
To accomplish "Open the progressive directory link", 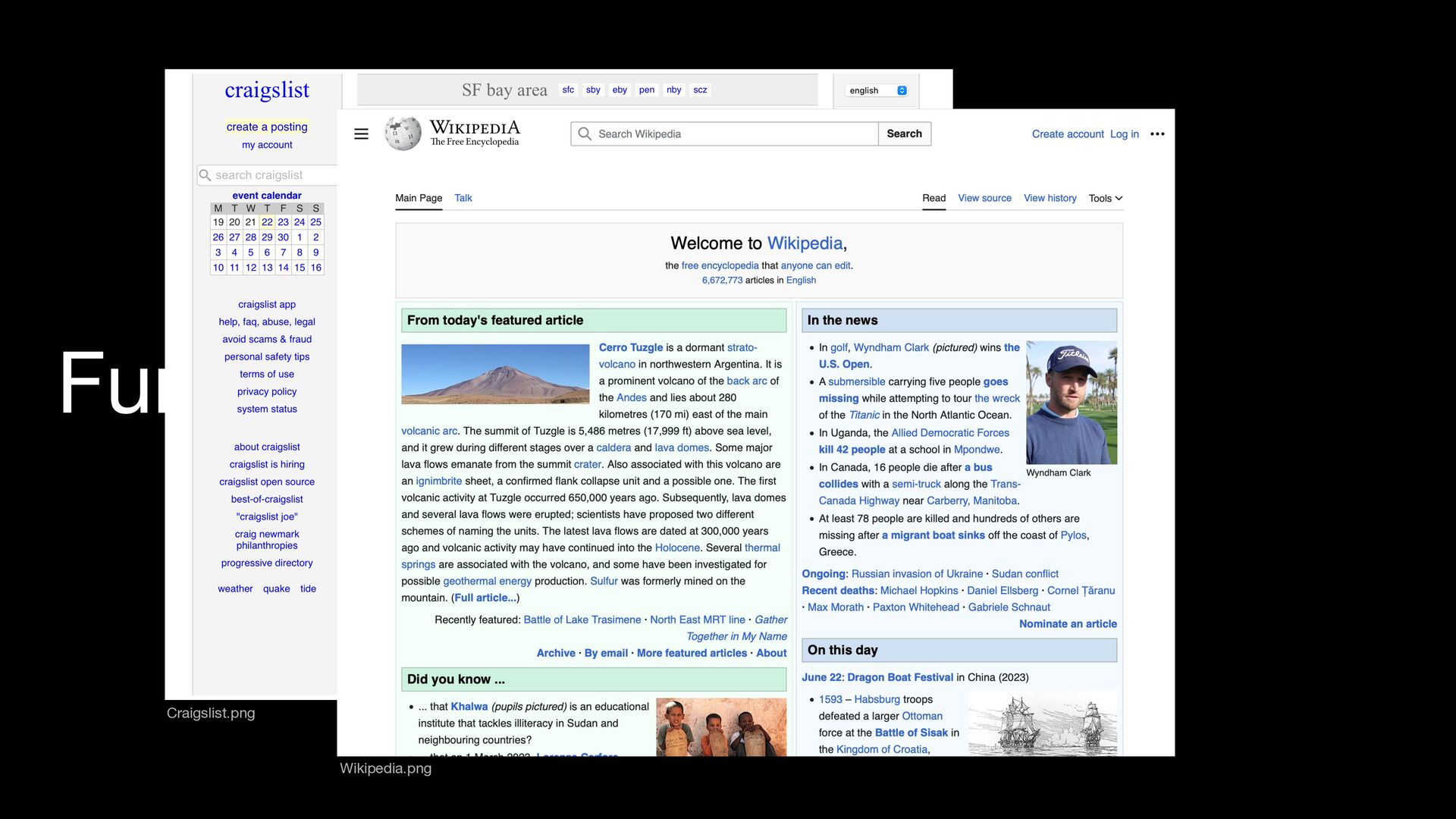I will pos(267,563).
